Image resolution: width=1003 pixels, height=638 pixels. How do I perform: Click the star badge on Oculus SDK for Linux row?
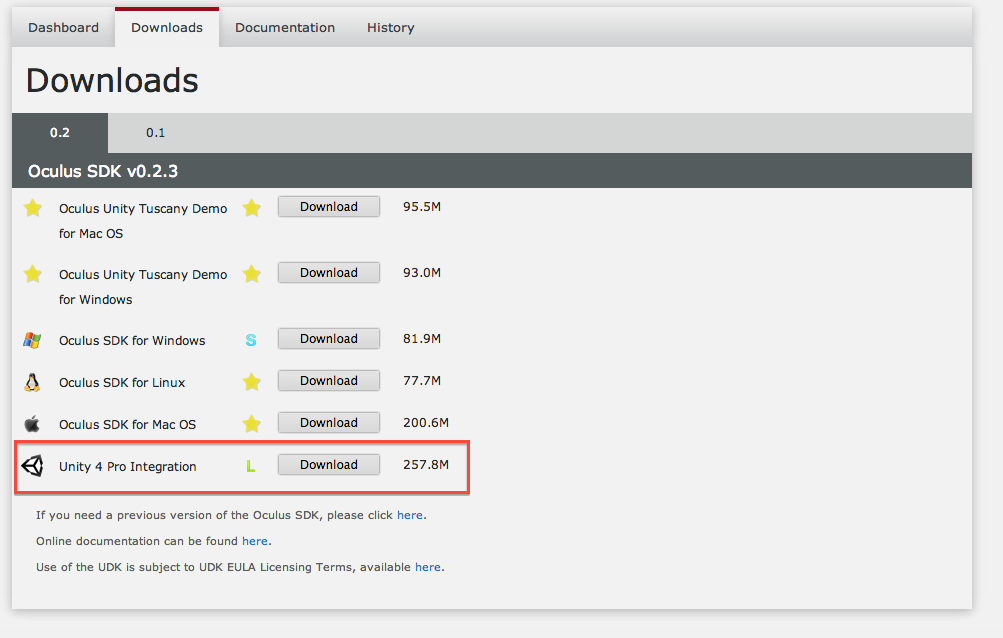[x=251, y=382]
